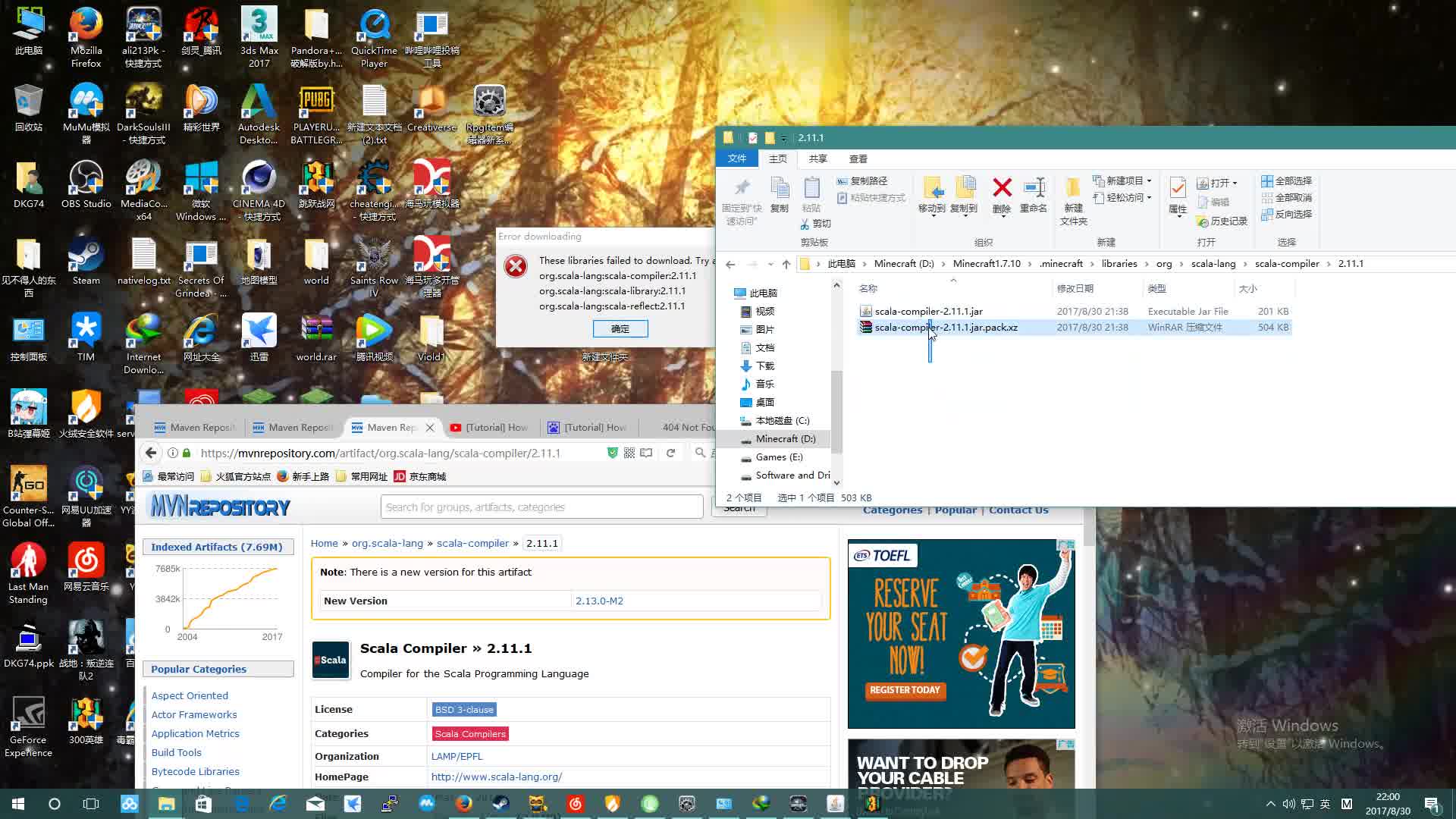Open the recent locations dropdown arrow

coord(770,264)
